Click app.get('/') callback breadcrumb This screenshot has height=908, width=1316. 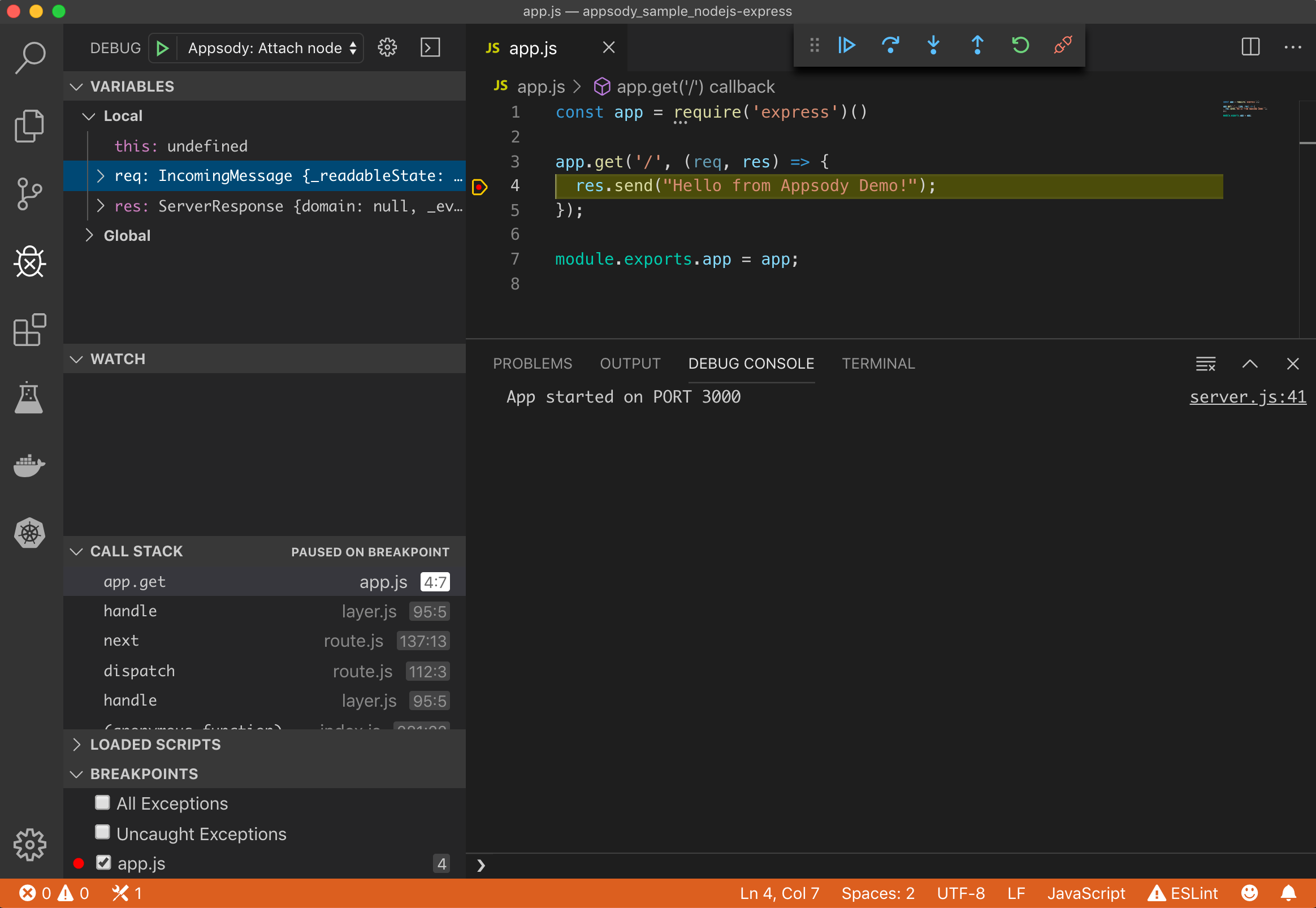tap(684, 87)
